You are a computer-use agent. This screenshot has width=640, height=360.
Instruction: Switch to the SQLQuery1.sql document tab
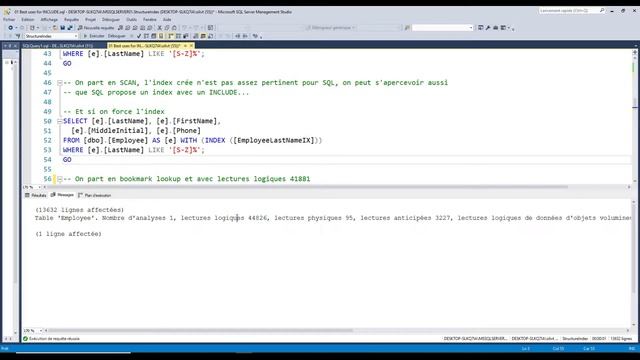[58, 46]
